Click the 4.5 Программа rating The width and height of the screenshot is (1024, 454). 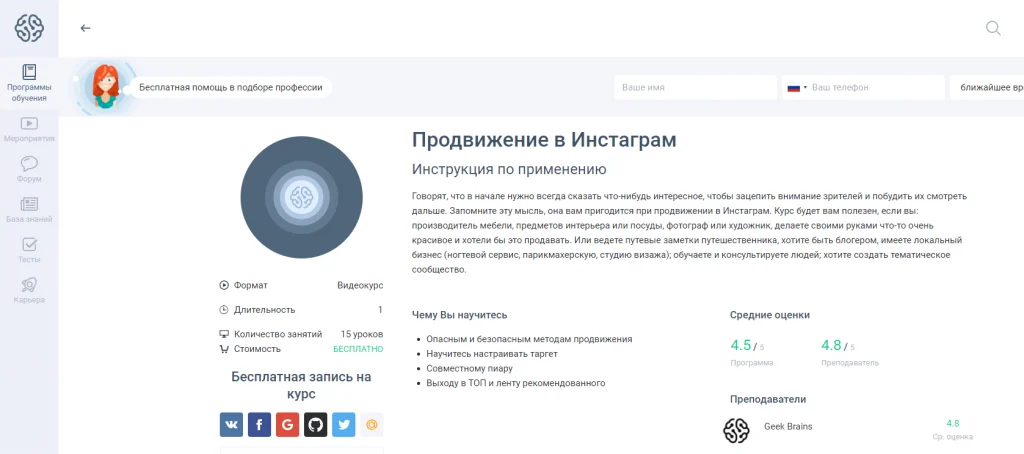pos(752,352)
